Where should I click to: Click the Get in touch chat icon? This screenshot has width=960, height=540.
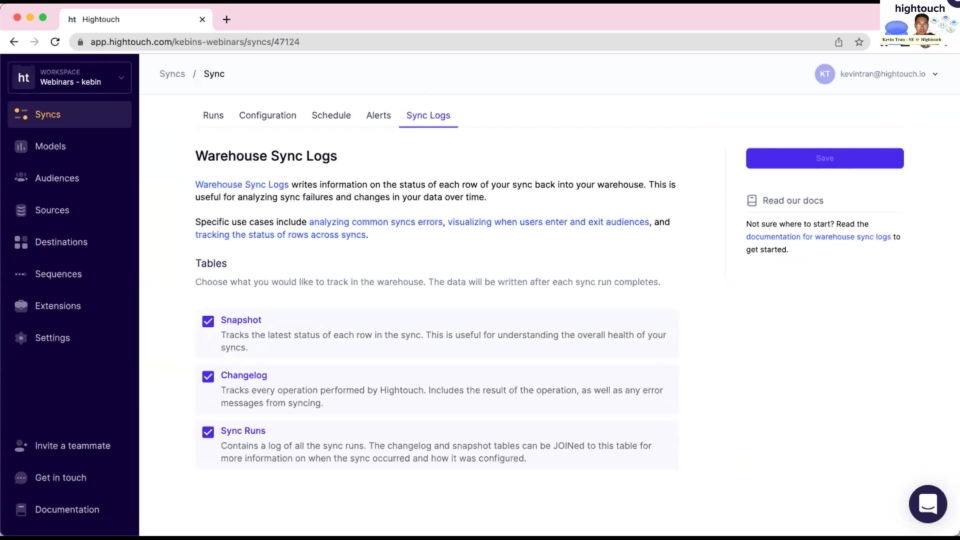tap(21, 478)
